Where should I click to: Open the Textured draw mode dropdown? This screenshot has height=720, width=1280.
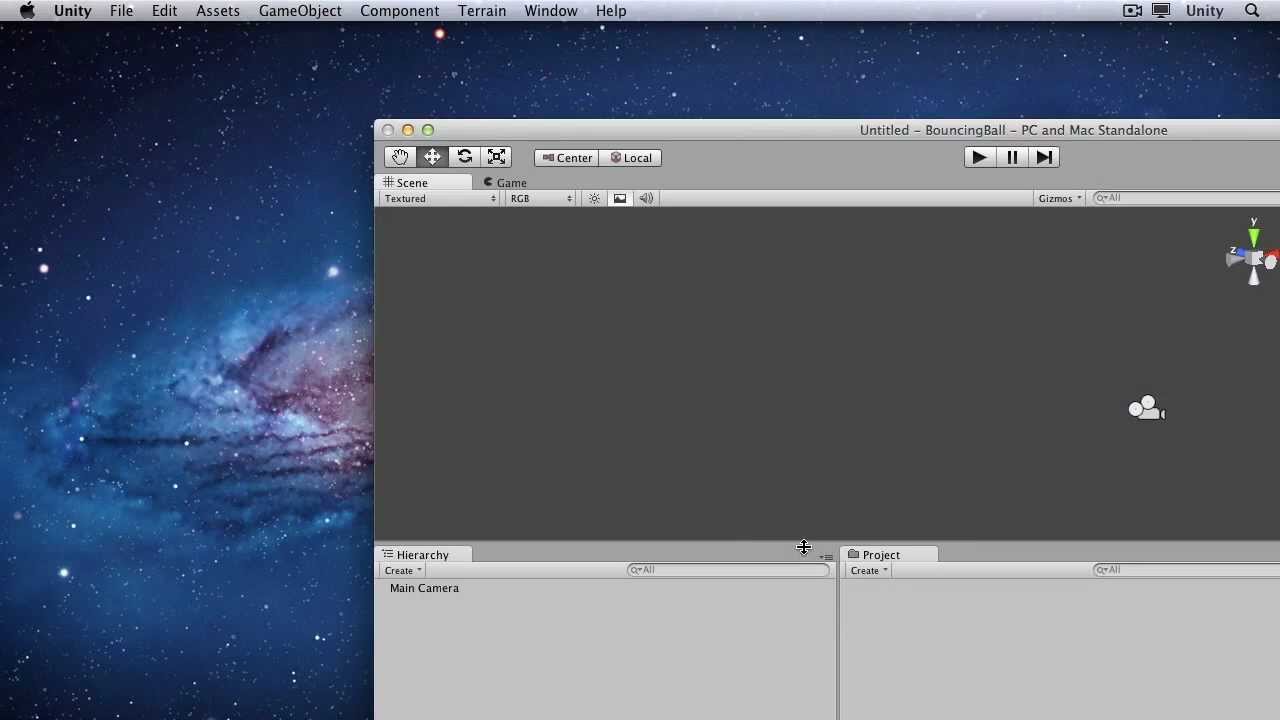(x=440, y=198)
